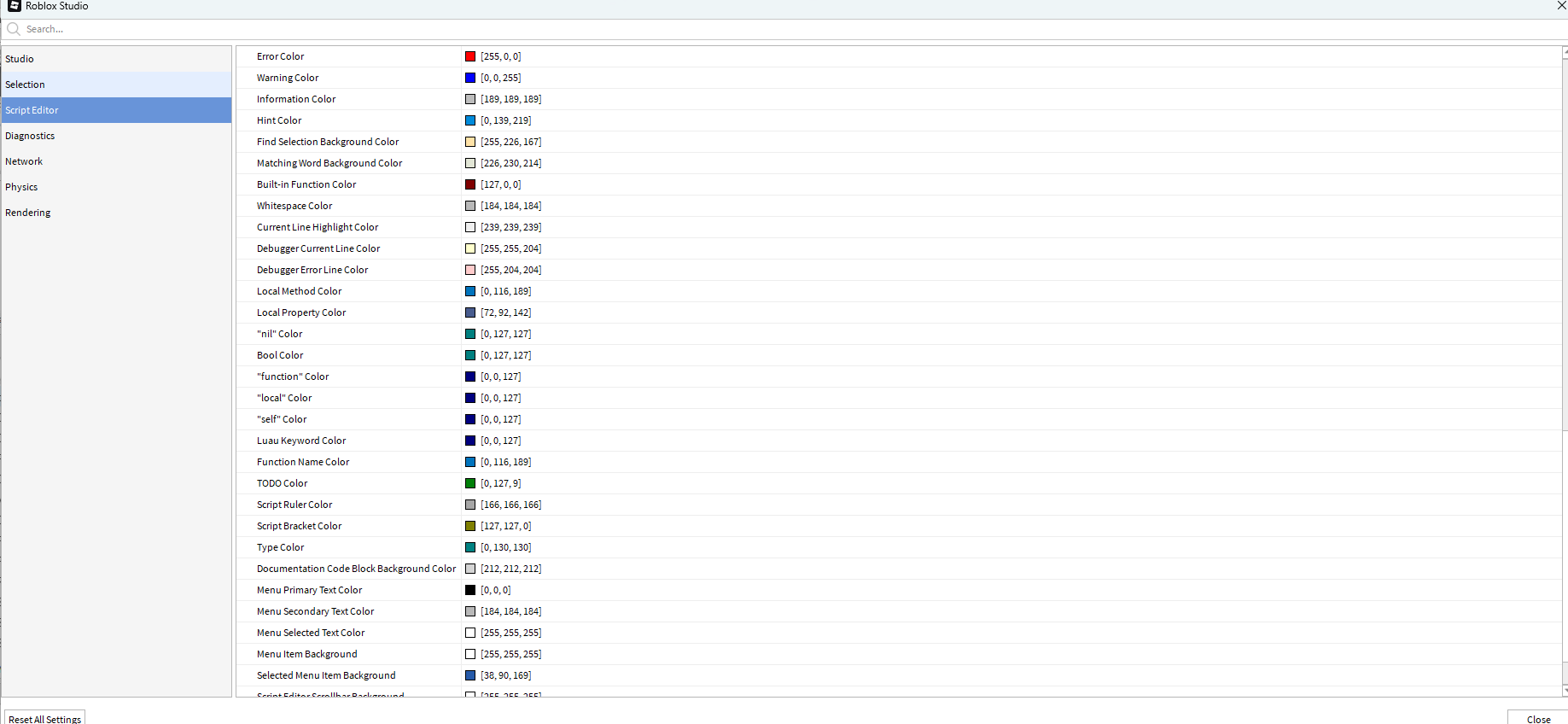Open the Studio settings category
This screenshot has width=1568, height=724.
pyautogui.click(x=116, y=59)
